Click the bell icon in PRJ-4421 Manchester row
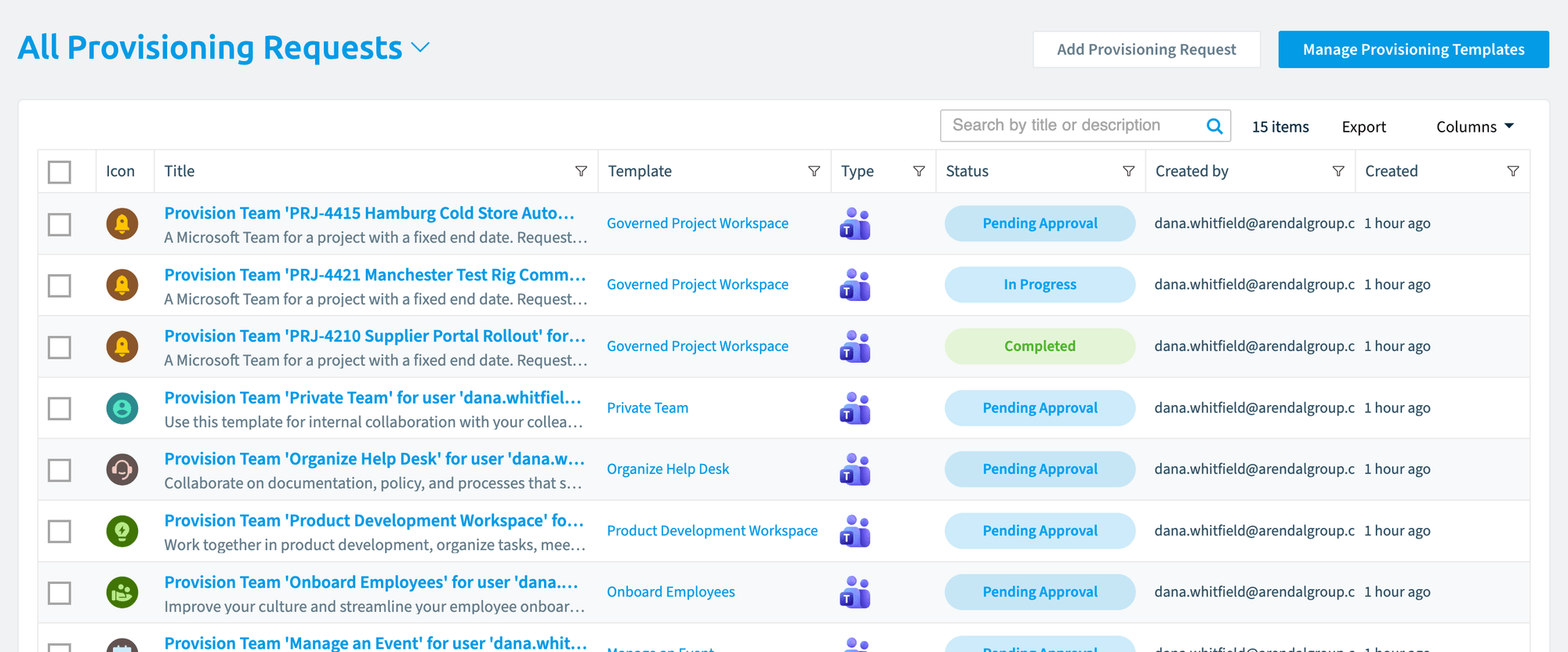Screen dimensions: 1568x652 coord(122,285)
